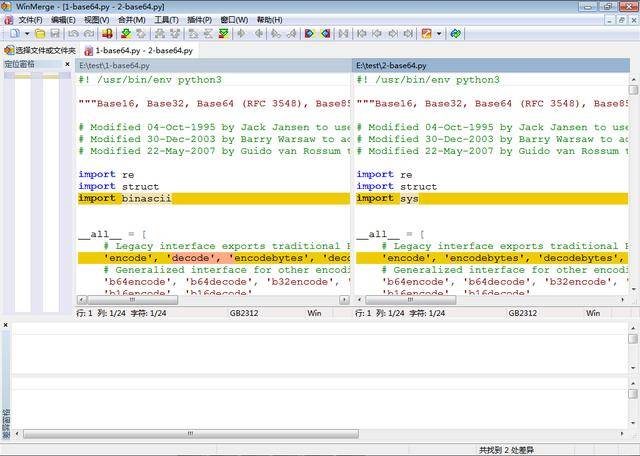Click the highlighted 'import binascii' line
This screenshot has height=456, width=640.
[x=213, y=198]
